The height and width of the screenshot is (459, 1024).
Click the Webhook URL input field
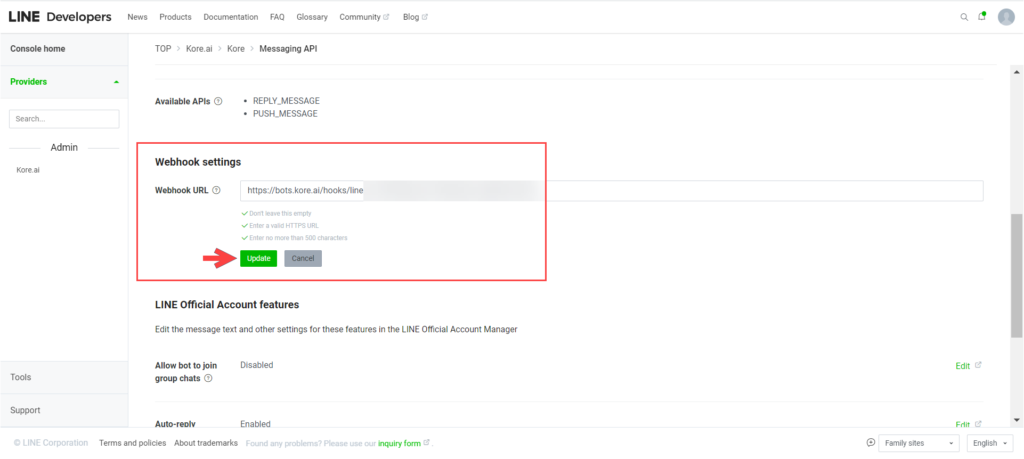611,190
